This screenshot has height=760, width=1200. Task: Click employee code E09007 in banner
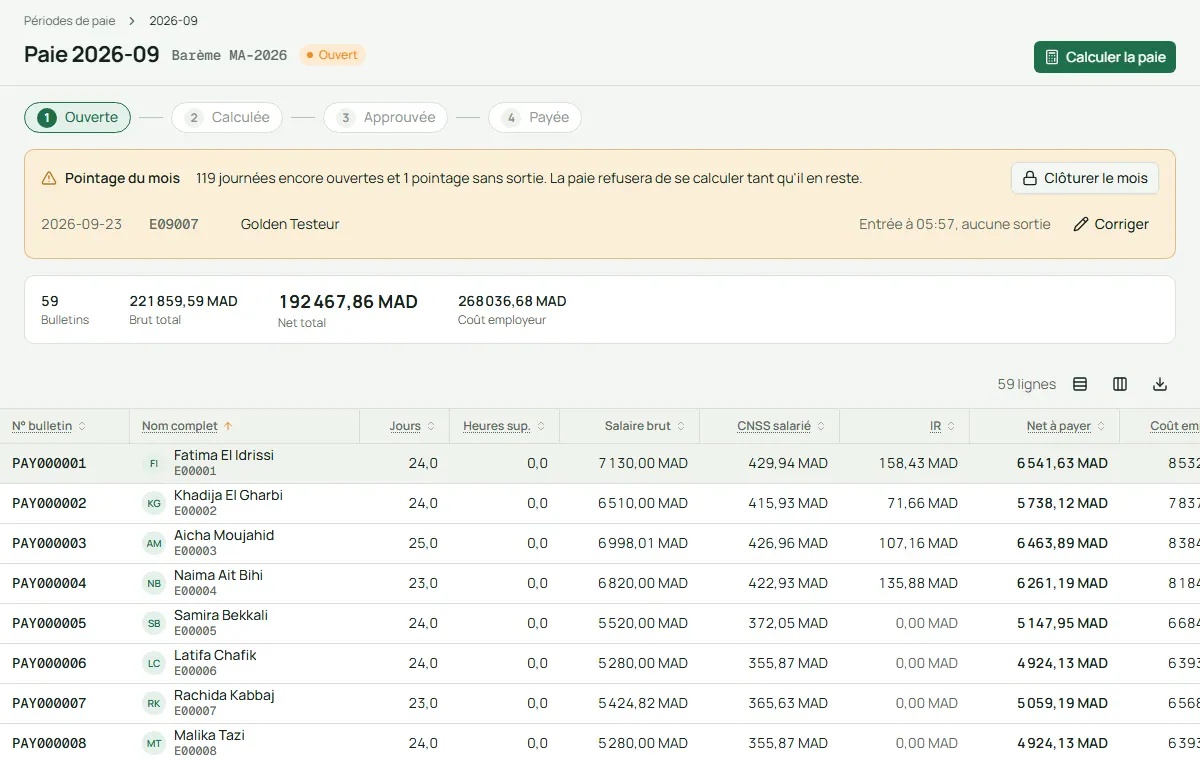point(174,224)
